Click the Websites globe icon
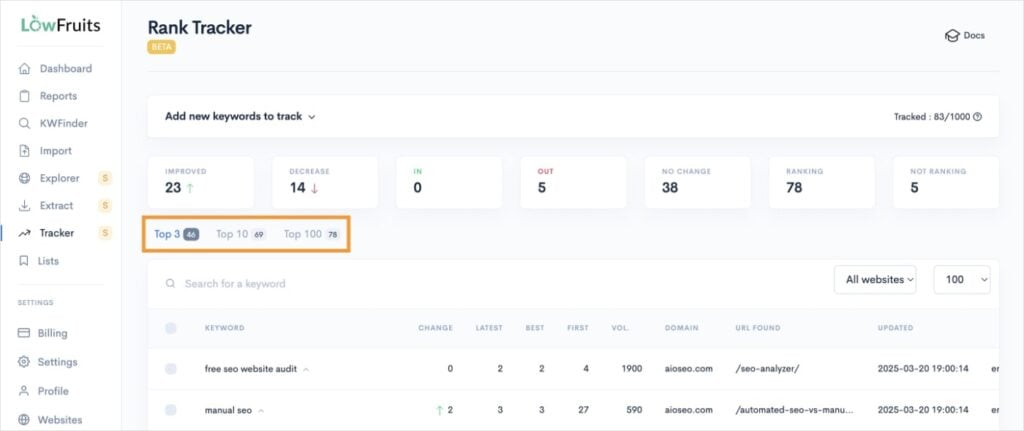The height and width of the screenshot is (431, 1024). (x=24, y=420)
